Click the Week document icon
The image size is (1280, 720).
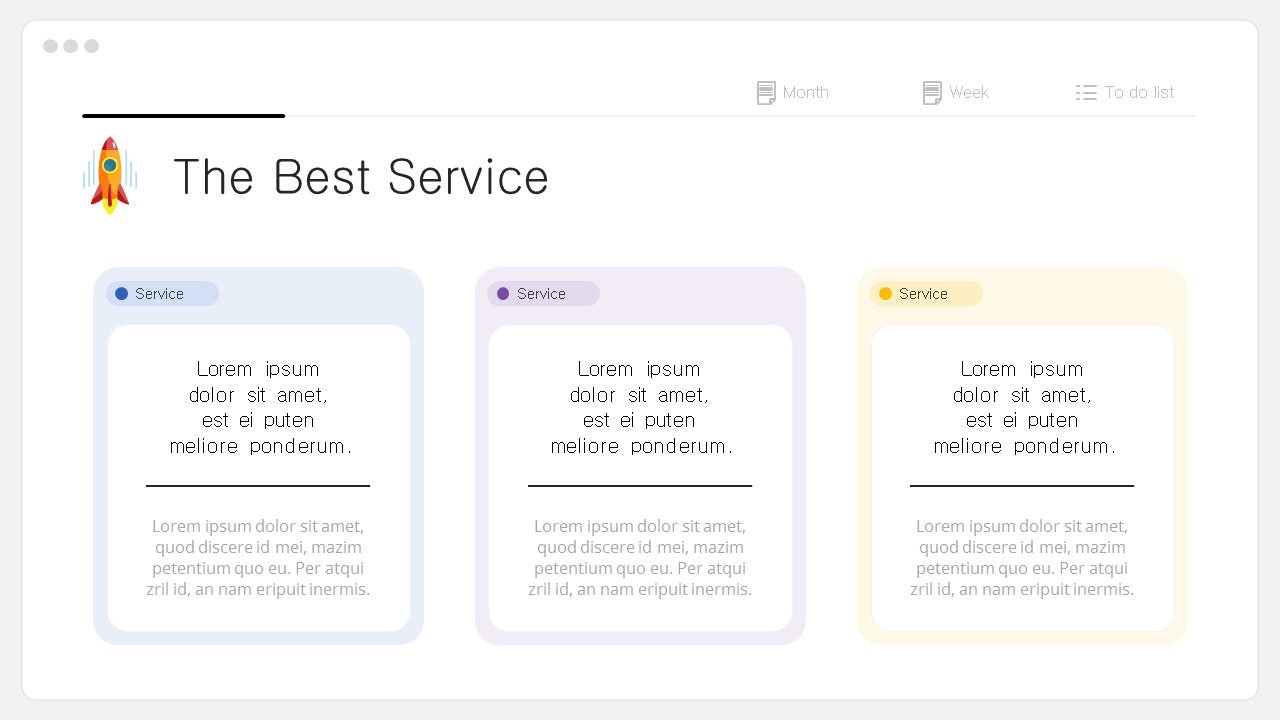tap(932, 93)
